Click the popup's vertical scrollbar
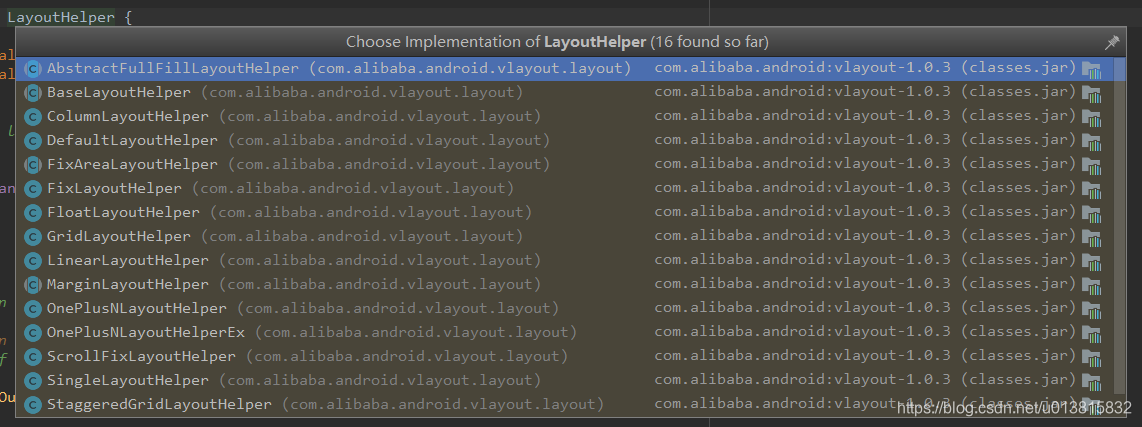 pos(1119,226)
